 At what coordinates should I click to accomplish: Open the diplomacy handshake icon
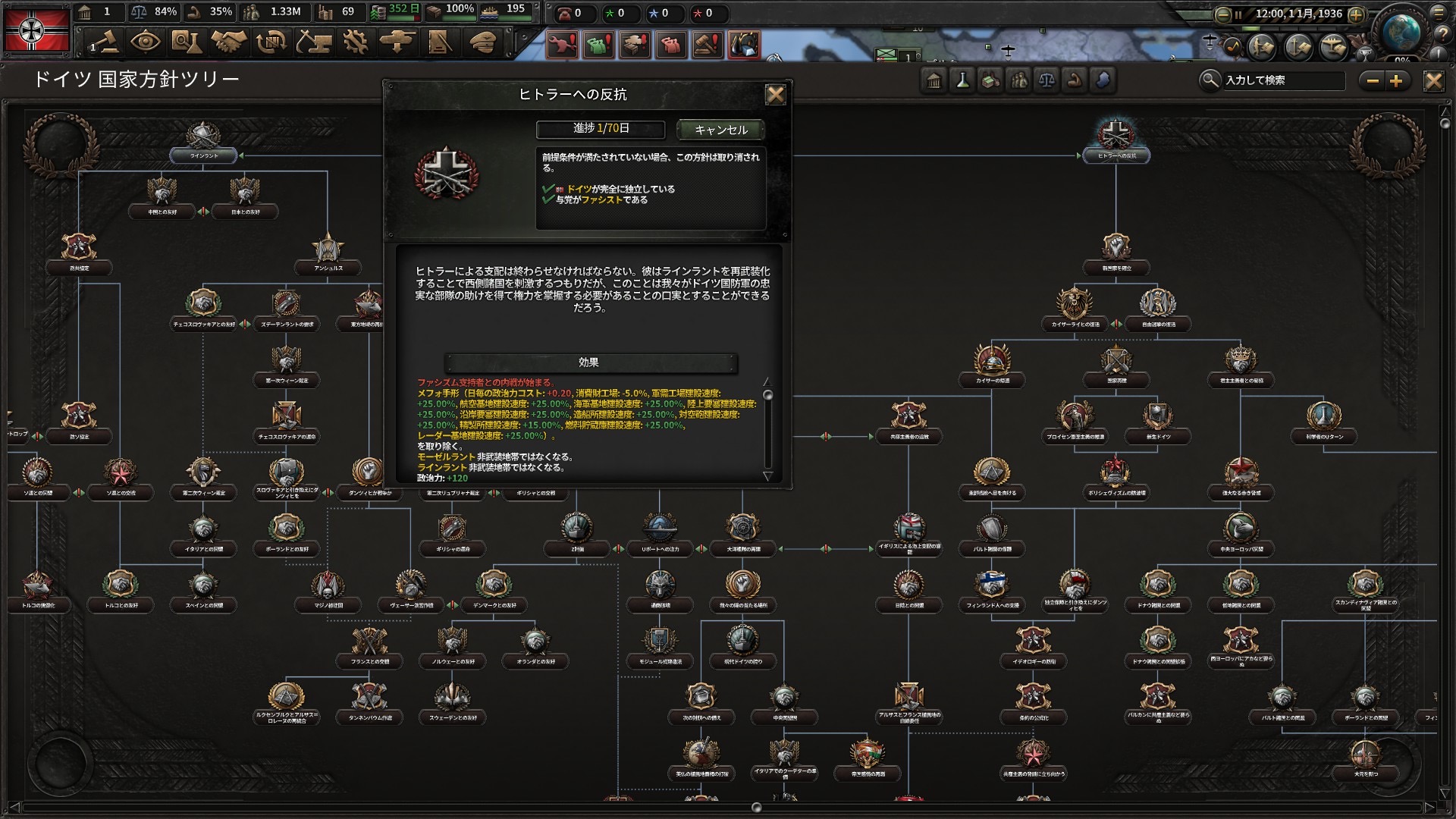[228, 42]
